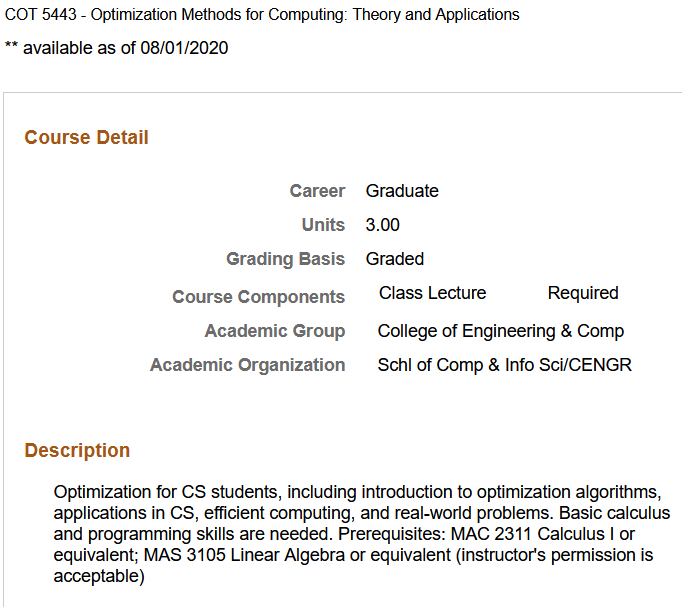
Task: Select the 3.00 units value
Action: pos(383,225)
